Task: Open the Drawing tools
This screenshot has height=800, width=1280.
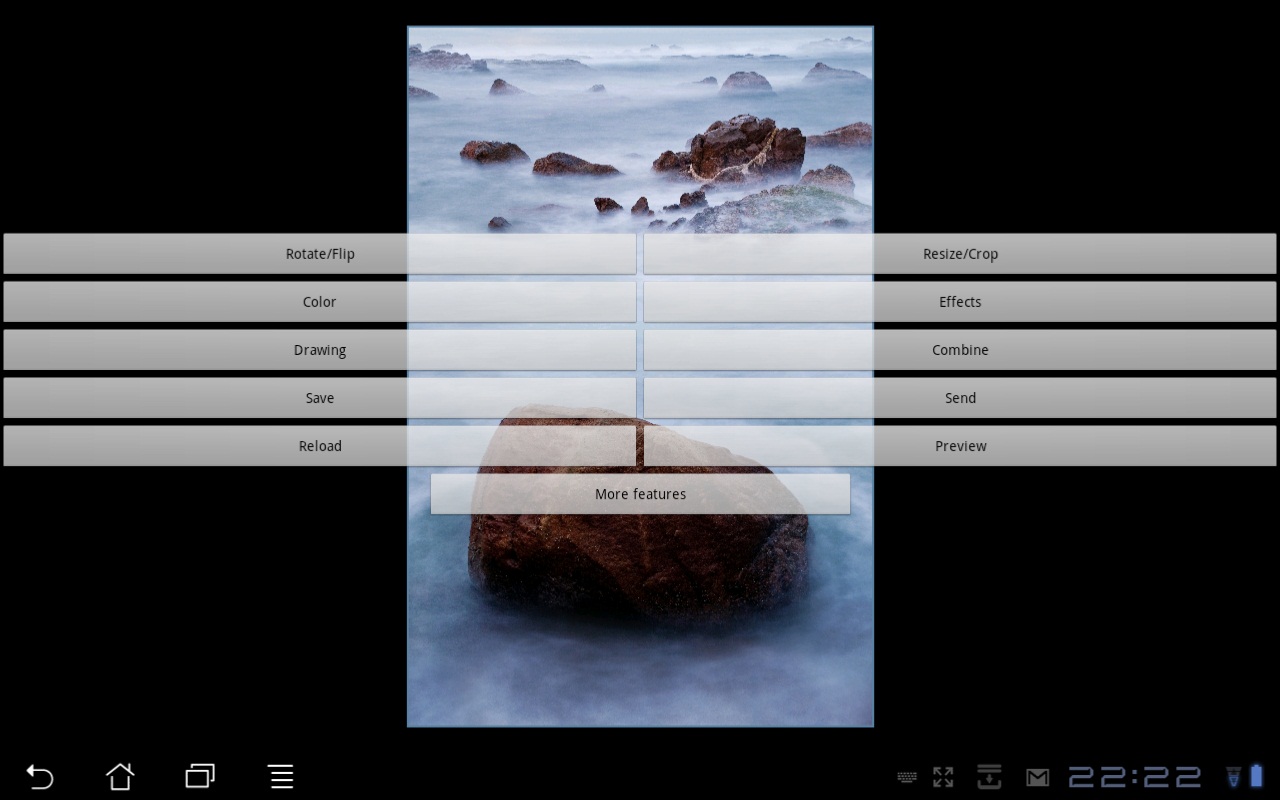Action: click(320, 350)
